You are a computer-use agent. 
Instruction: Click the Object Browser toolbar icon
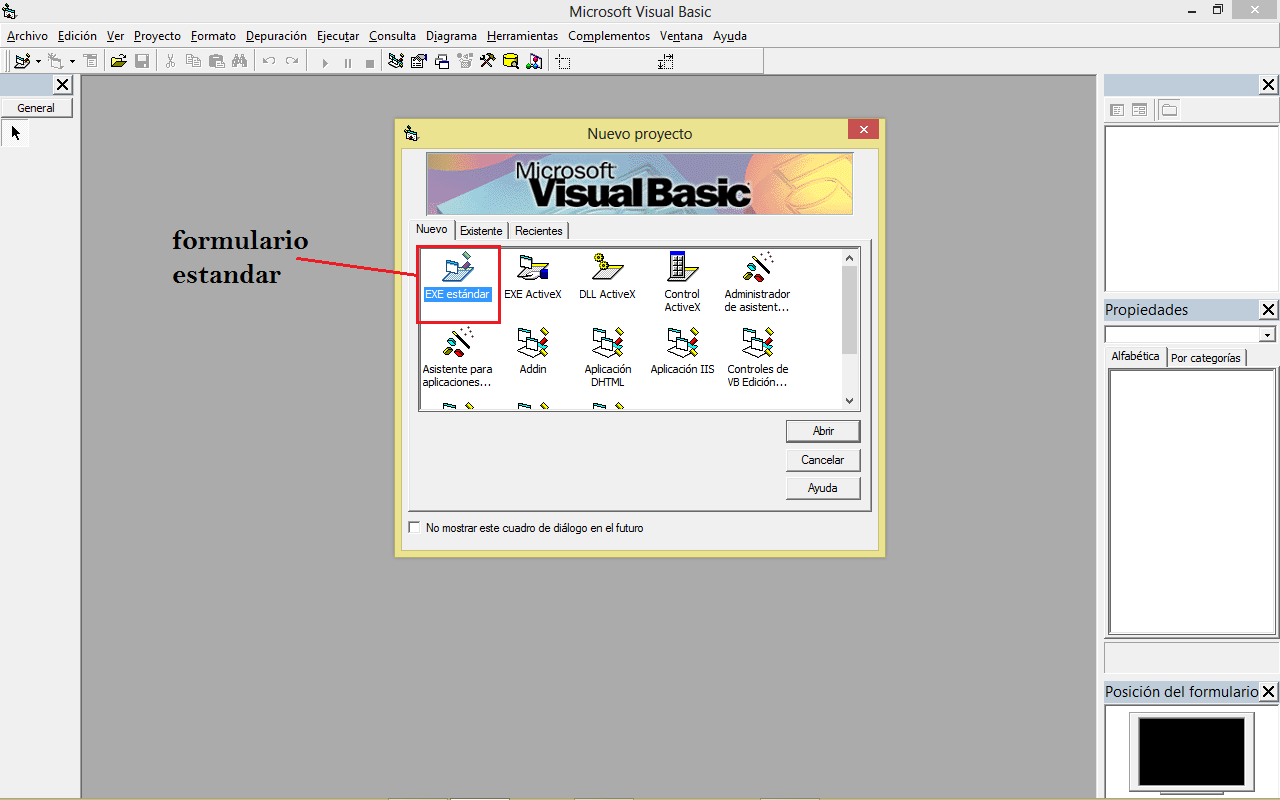tap(464, 60)
